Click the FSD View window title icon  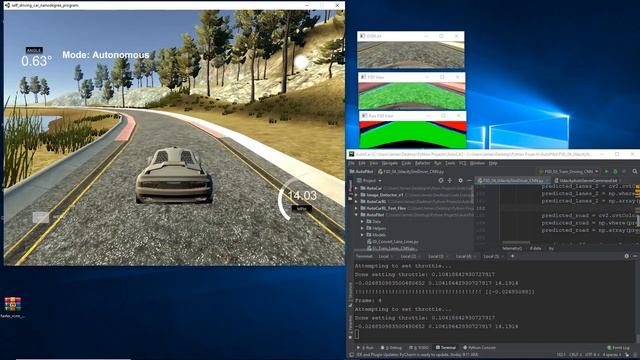click(363, 77)
